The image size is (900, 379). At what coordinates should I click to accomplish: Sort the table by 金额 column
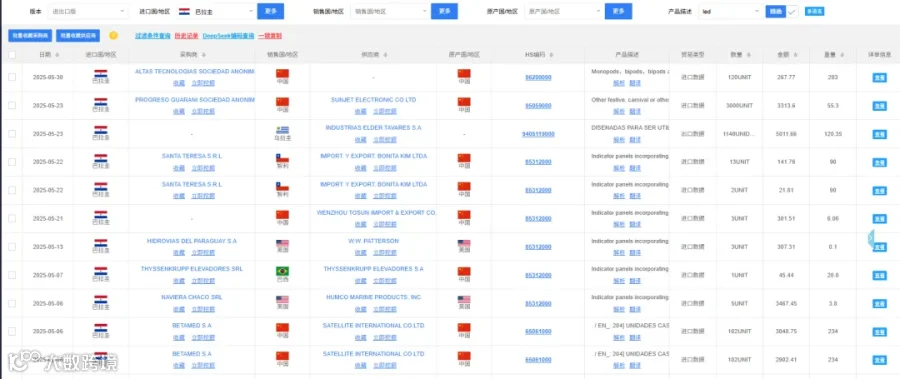click(x=795, y=55)
